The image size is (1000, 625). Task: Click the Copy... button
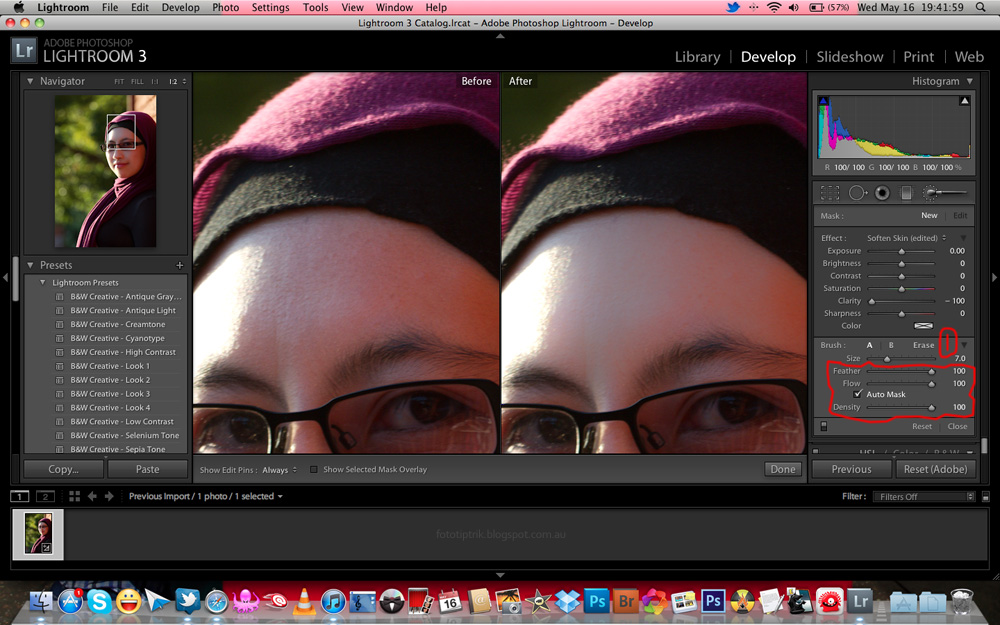coord(63,469)
